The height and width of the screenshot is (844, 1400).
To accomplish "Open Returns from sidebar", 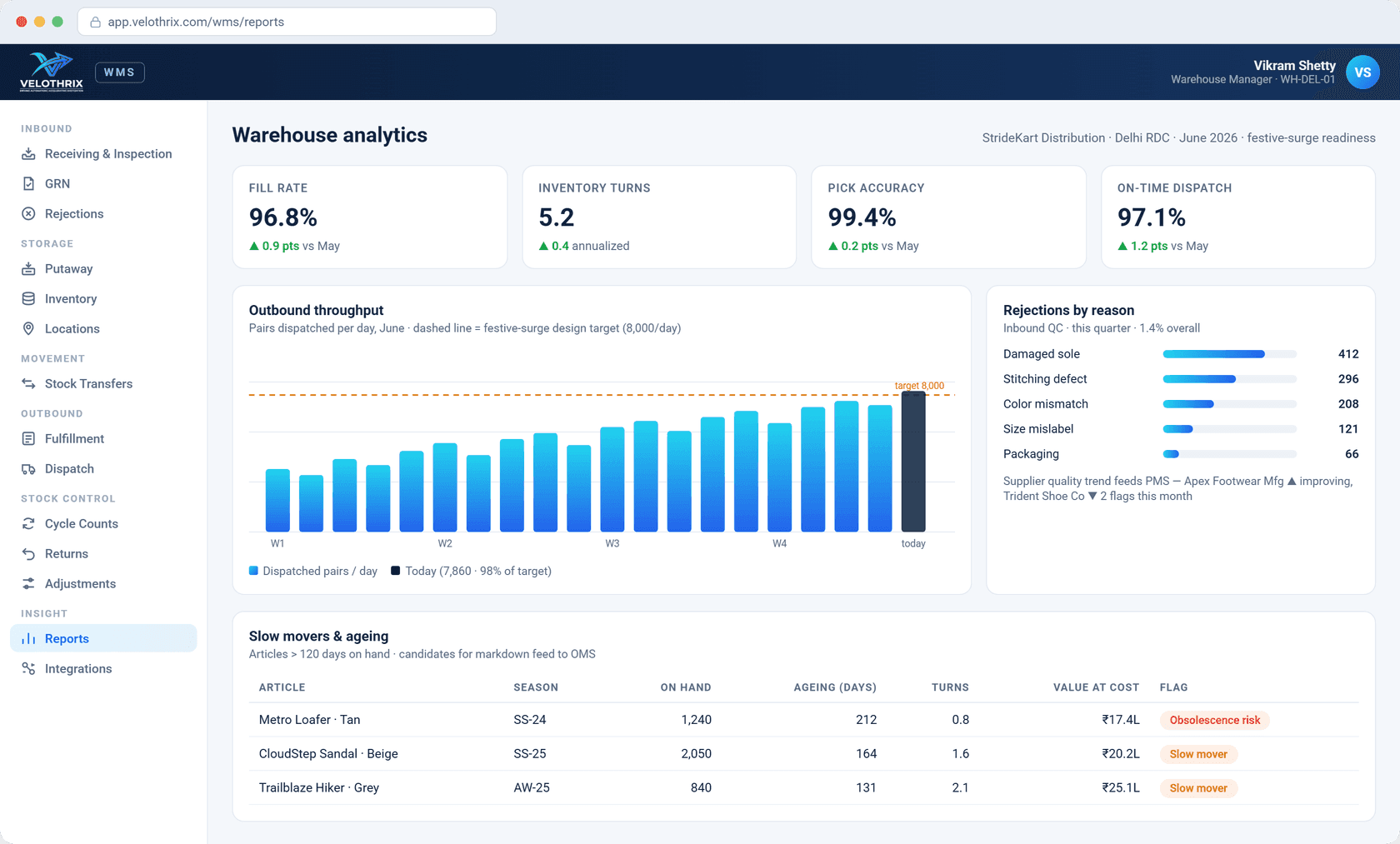I will tap(103, 554).
